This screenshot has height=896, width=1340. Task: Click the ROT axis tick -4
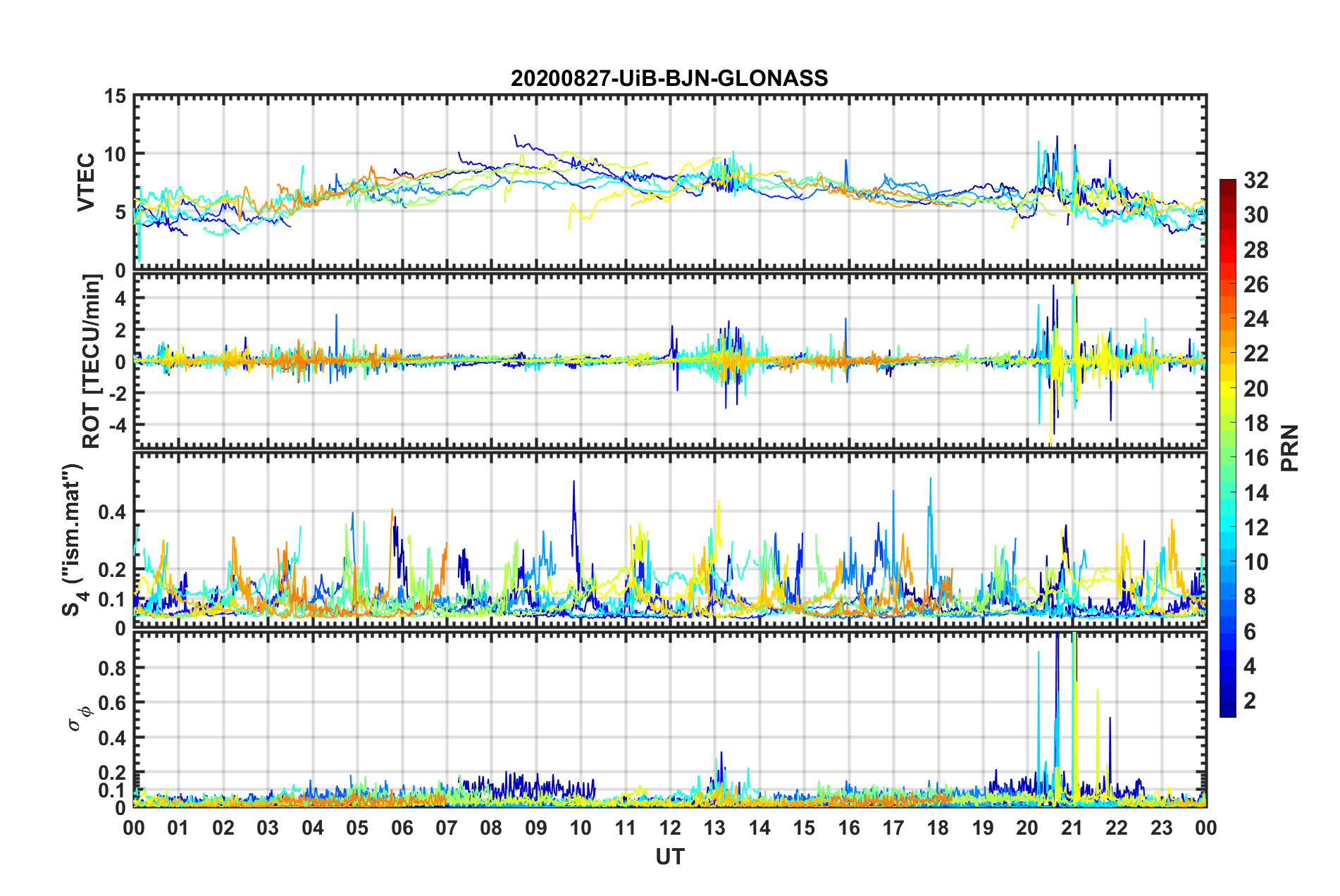coord(117,425)
